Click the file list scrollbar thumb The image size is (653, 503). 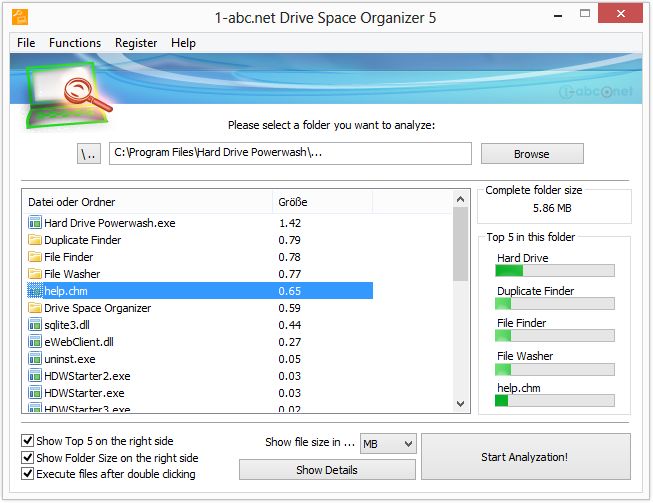[461, 244]
